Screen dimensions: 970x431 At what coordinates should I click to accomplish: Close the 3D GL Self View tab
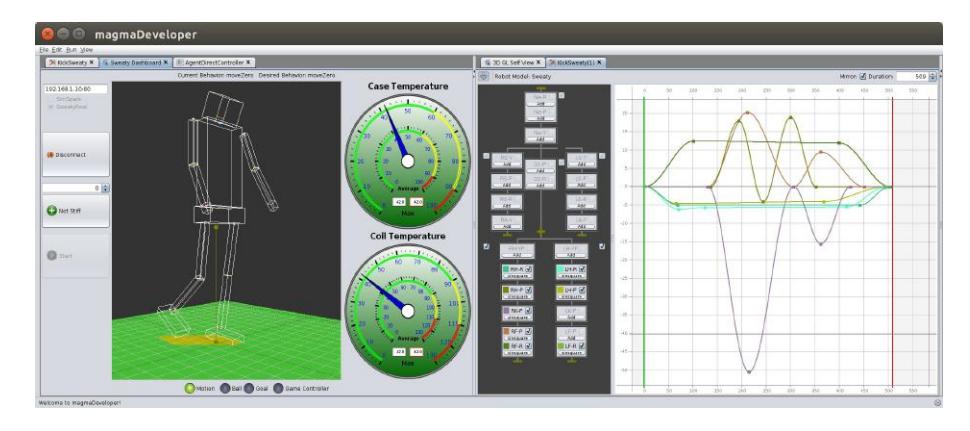[538, 62]
